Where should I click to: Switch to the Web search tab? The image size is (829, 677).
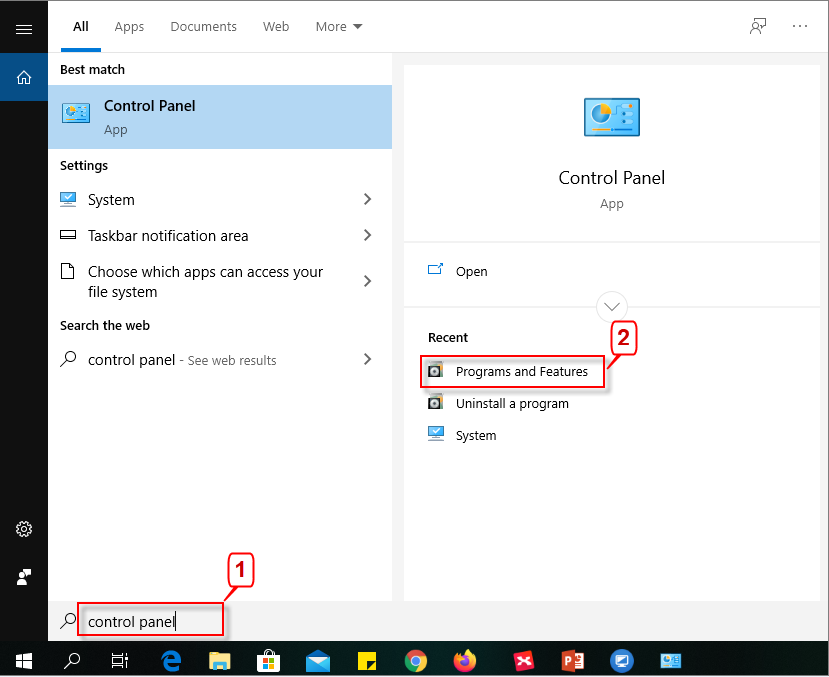click(x=276, y=26)
